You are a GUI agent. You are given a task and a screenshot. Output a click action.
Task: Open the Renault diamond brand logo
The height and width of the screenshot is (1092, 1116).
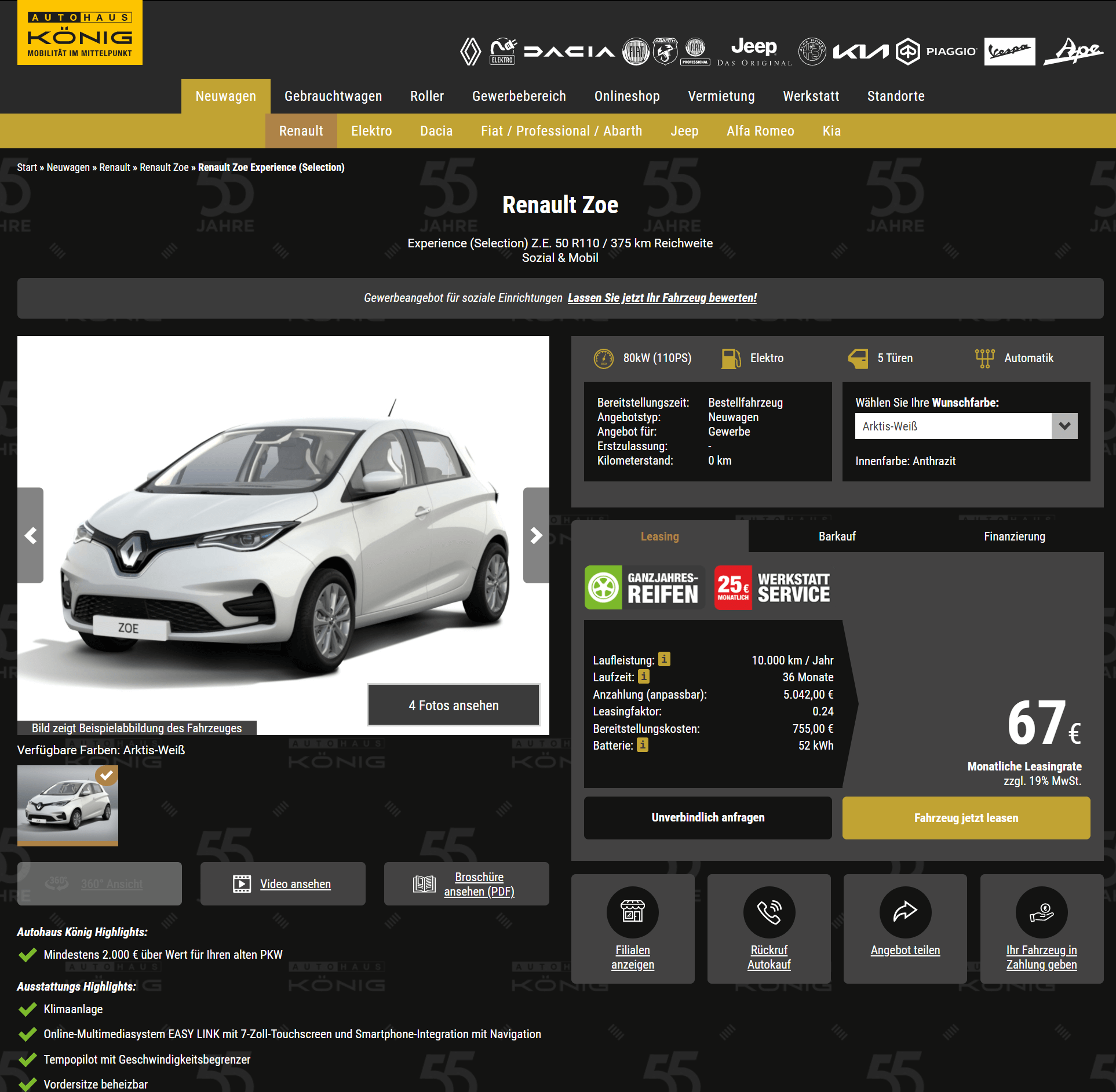[471, 52]
